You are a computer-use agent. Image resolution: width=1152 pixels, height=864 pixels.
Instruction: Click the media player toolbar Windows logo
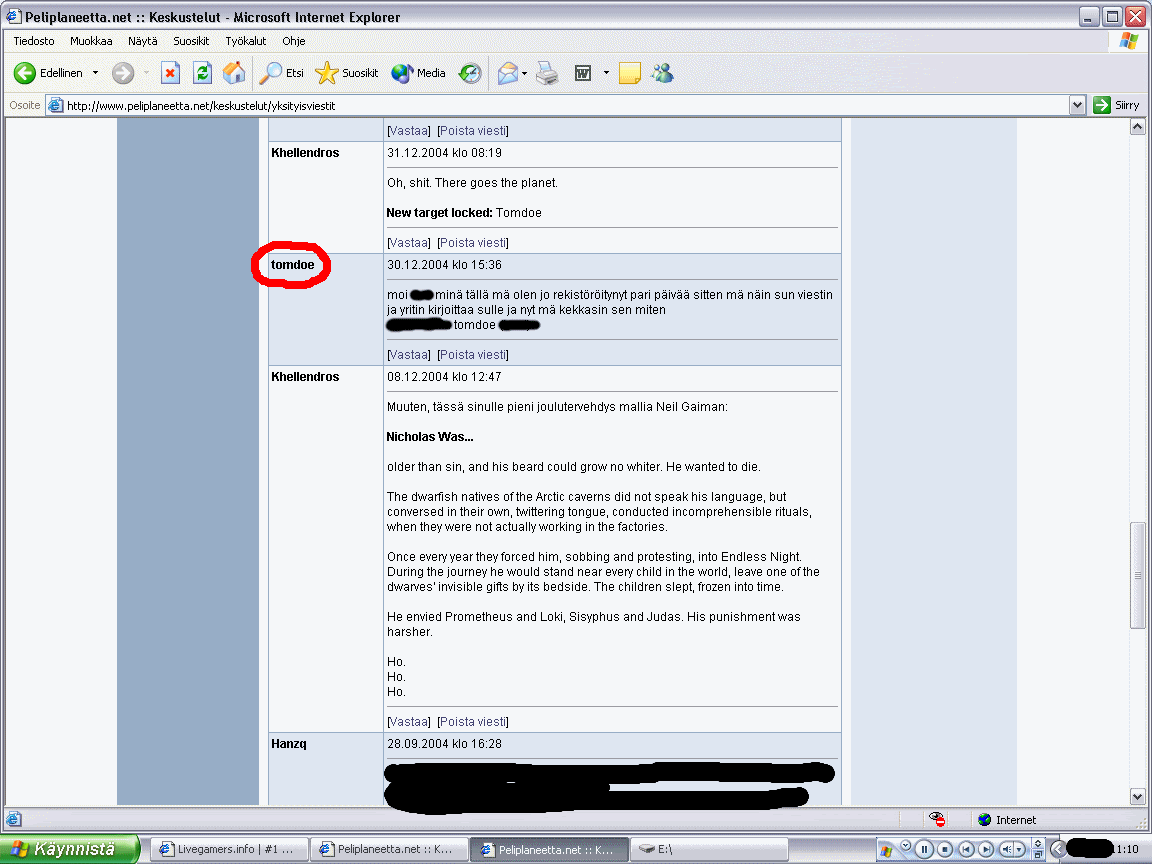pyautogui.click(x=886, y=851)
